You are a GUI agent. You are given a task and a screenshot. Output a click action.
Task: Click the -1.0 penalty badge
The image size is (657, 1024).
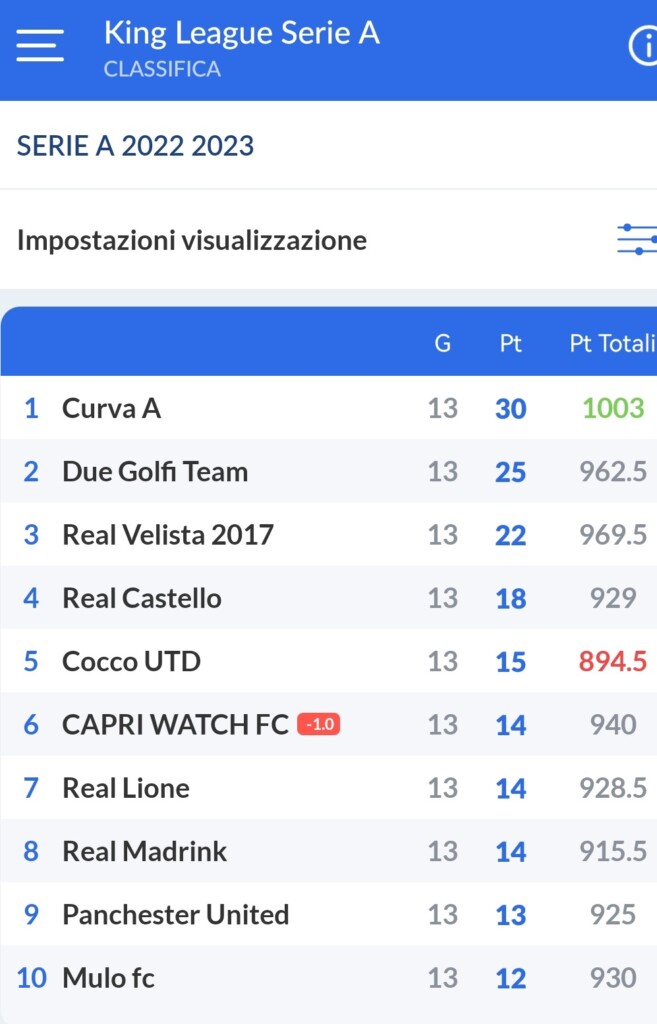(x=318, y=724)
